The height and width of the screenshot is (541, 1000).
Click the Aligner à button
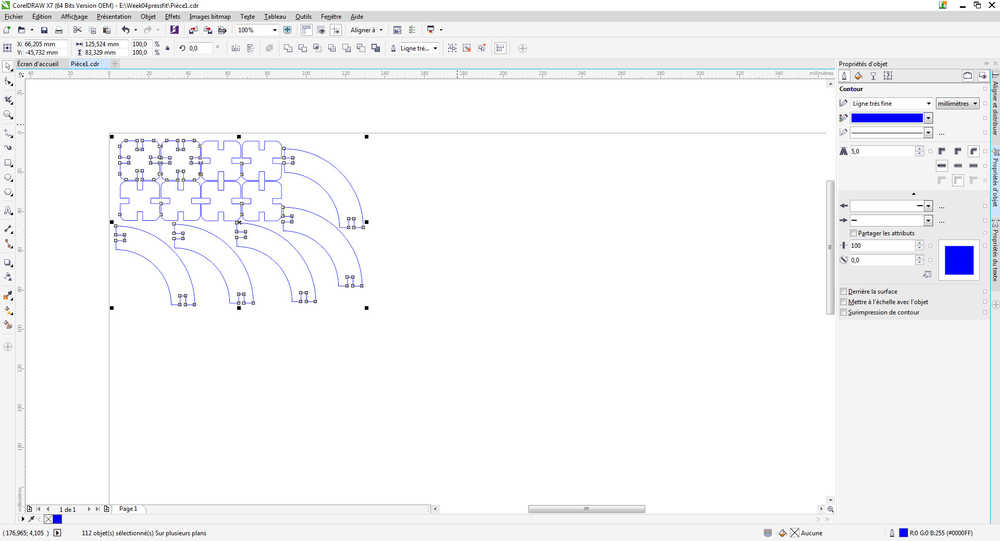pos(366,30)
